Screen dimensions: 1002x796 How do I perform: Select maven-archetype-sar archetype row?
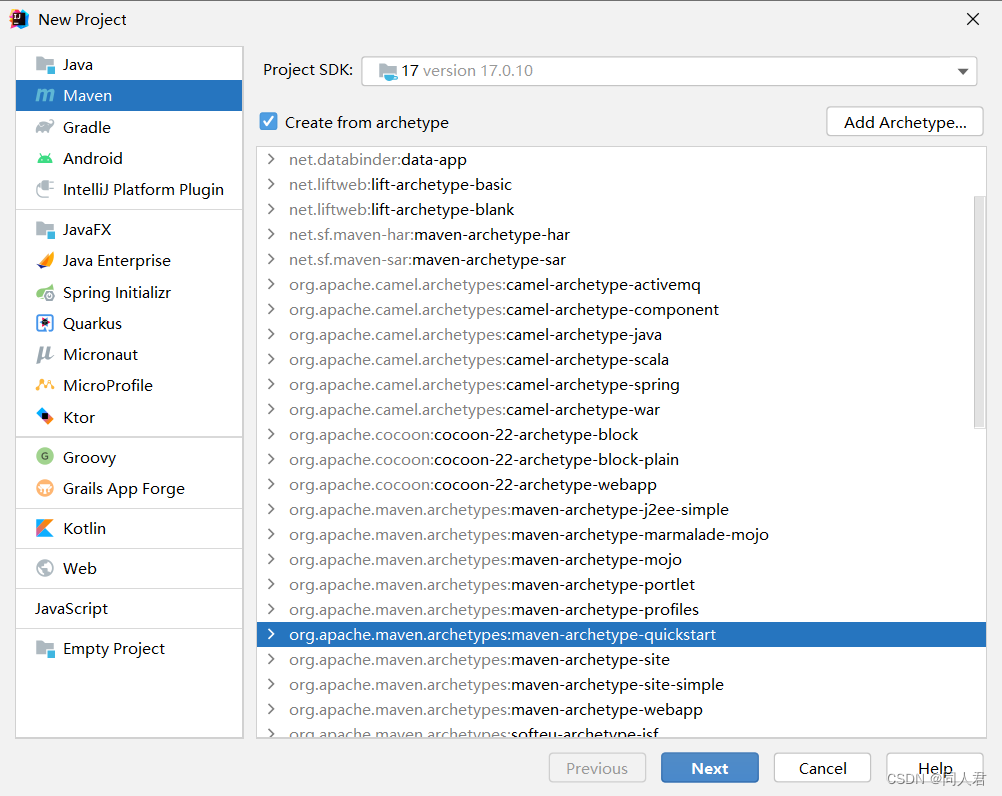[x=621, y=259]
